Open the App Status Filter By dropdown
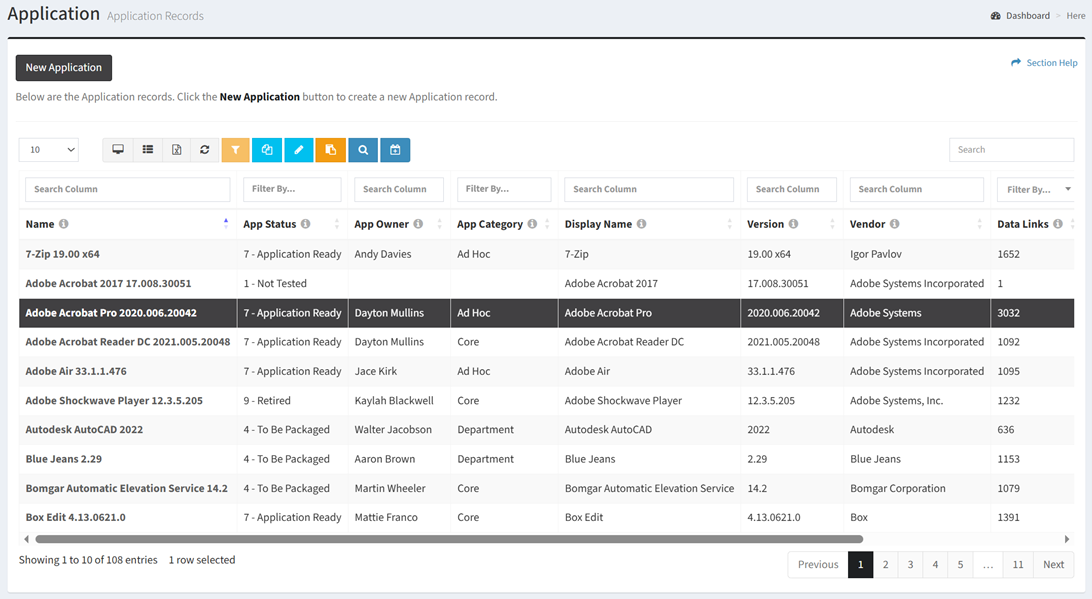The height and width of the screenshot is (599, 1092). point(292,189)
